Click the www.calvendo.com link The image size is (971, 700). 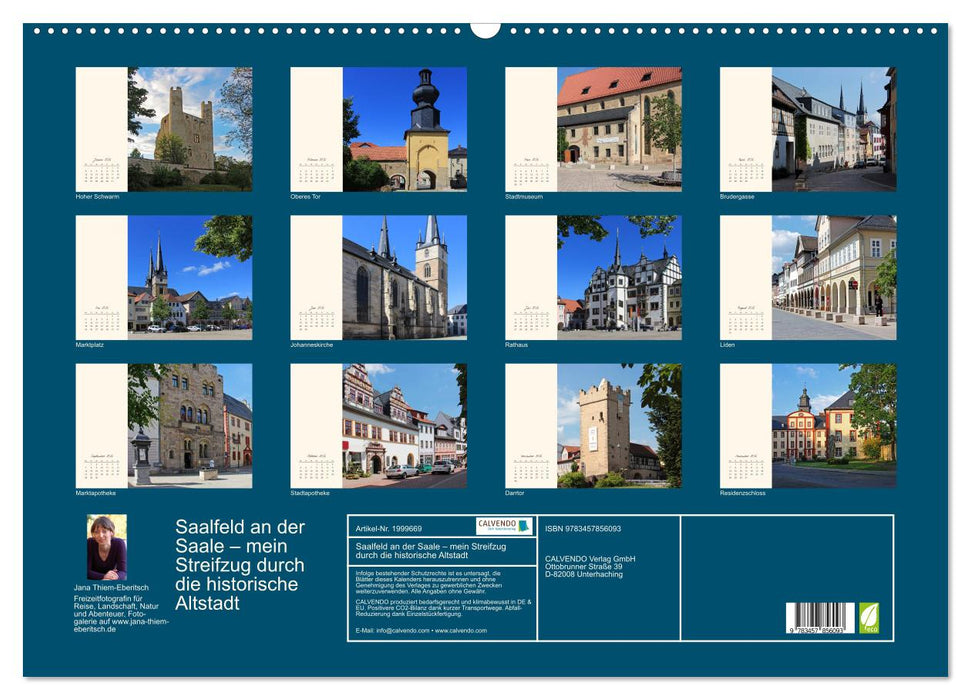pos(460,631)
